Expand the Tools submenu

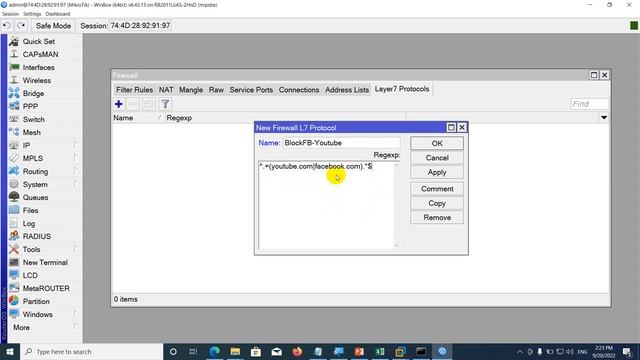[76, 249]
